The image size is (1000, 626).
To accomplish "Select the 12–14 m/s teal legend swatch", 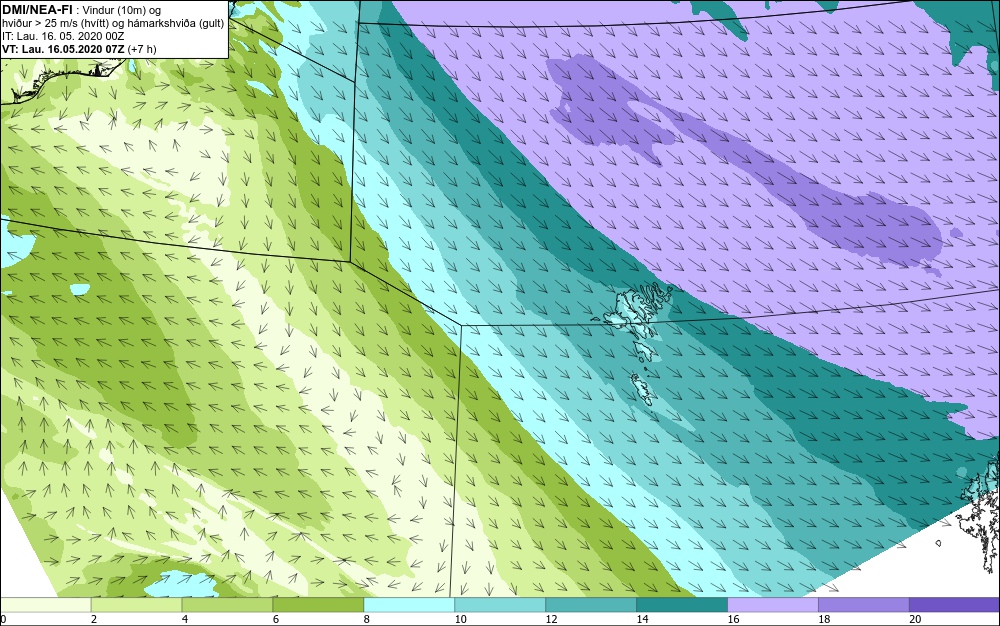I will click(x=591, y=604).
